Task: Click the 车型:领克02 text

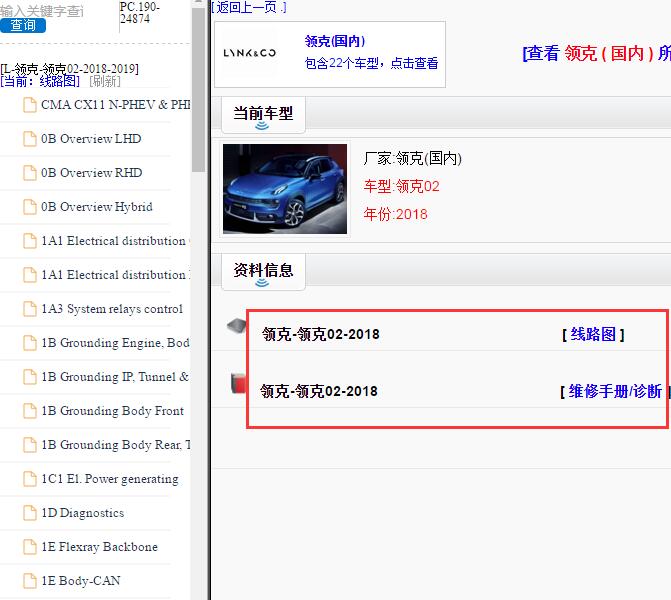Action: tap(402, 186)
